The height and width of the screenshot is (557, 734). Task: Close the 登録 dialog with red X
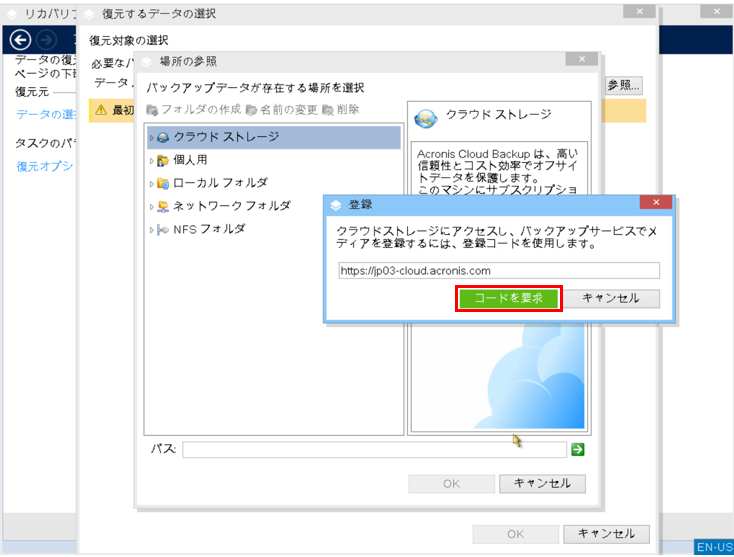pyautogui.click(x=655, y=203)
